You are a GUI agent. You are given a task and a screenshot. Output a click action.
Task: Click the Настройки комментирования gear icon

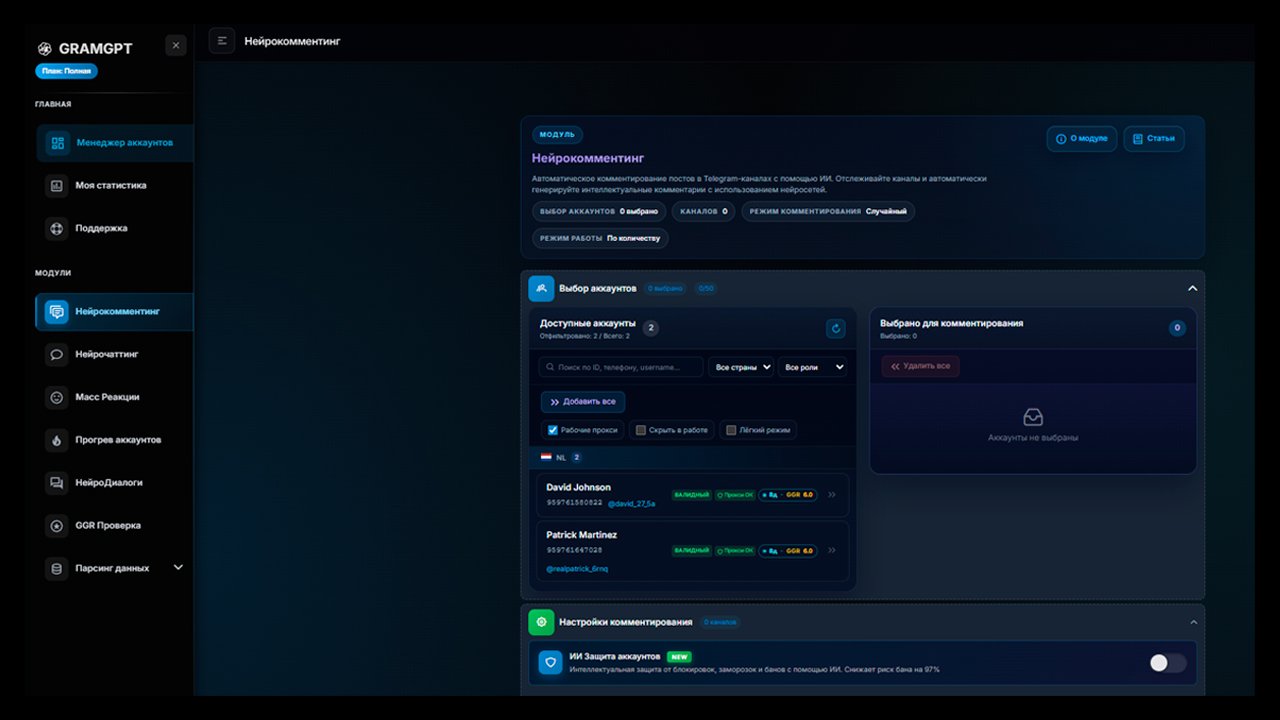541,622
